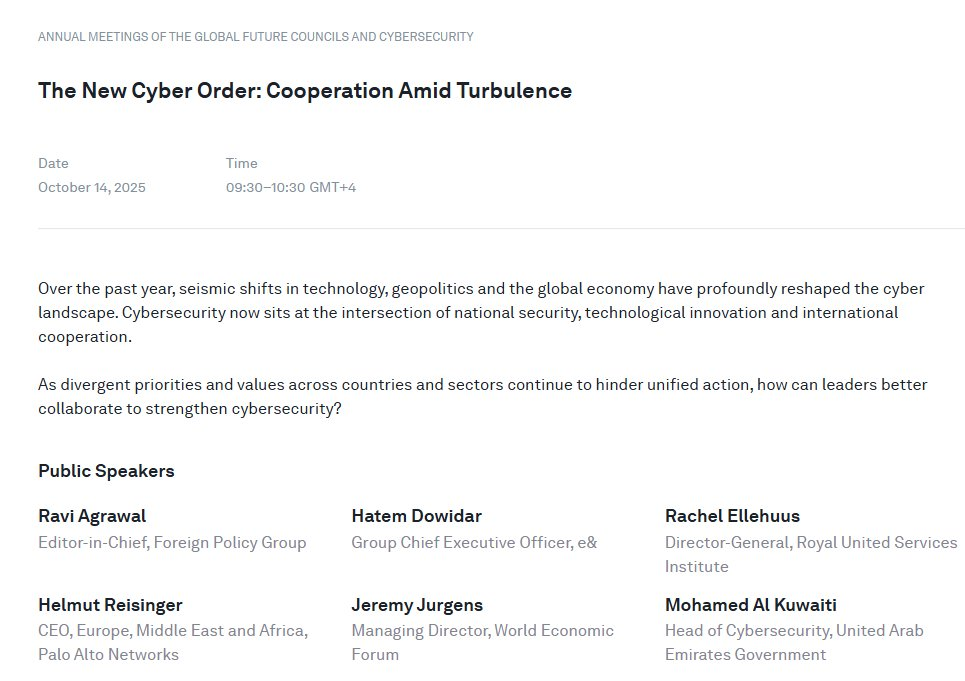Click 'Editor-in-Chief, Foreign Policy Group' subtitle
Viewport: 965px width, 681px height.
coord(172,542)
